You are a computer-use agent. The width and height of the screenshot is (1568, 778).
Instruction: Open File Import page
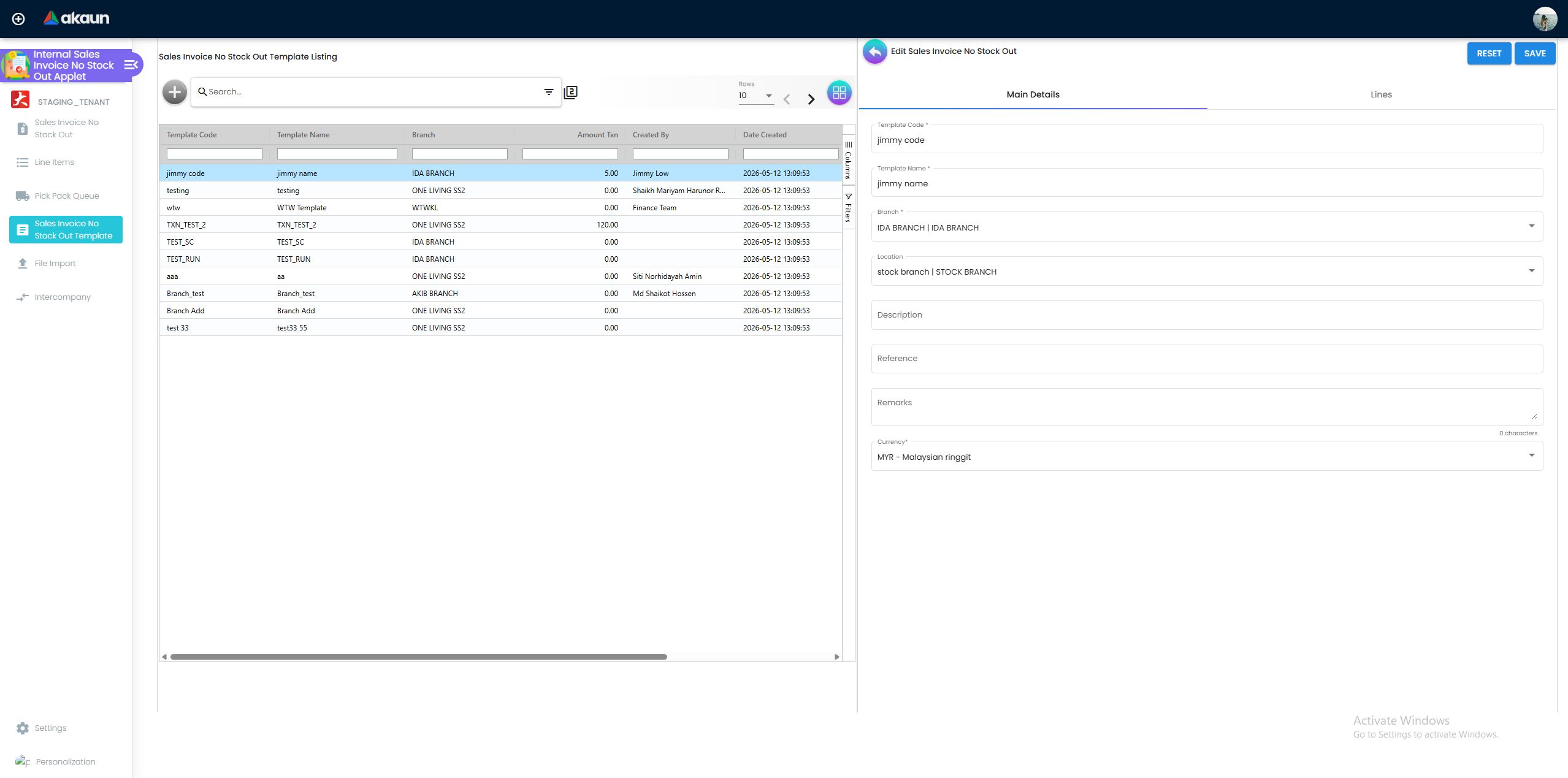[66, 264]
